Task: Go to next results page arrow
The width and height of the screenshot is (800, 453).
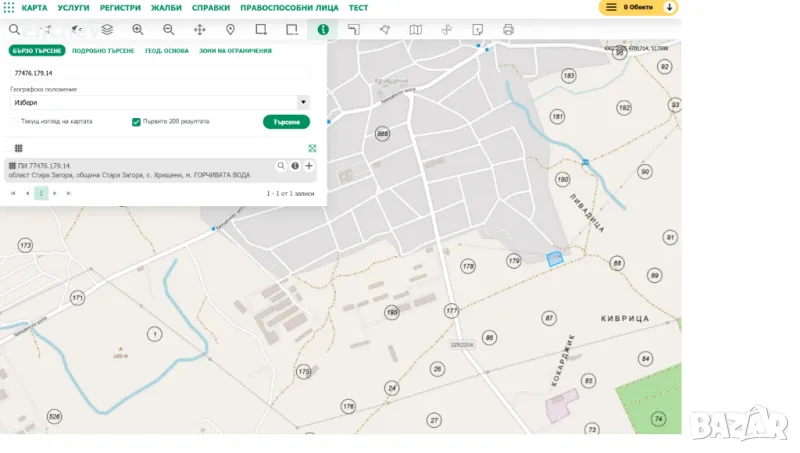Action: (56, 193)
